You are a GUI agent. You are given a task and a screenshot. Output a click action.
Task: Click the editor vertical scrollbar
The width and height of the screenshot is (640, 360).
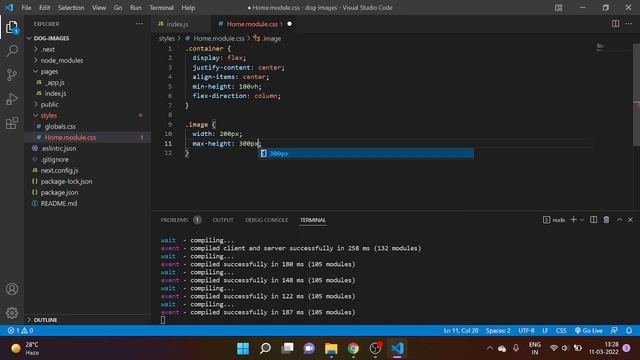[636, 94]
